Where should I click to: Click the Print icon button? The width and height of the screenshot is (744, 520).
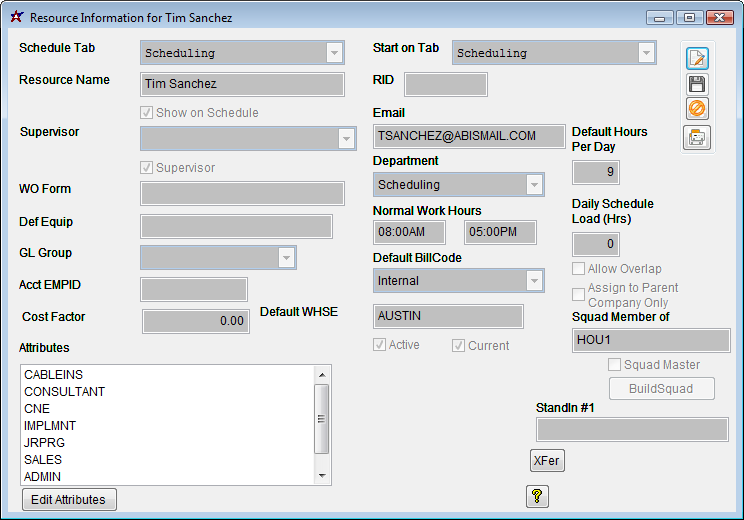pyautogui.click(x=697, y=138)
